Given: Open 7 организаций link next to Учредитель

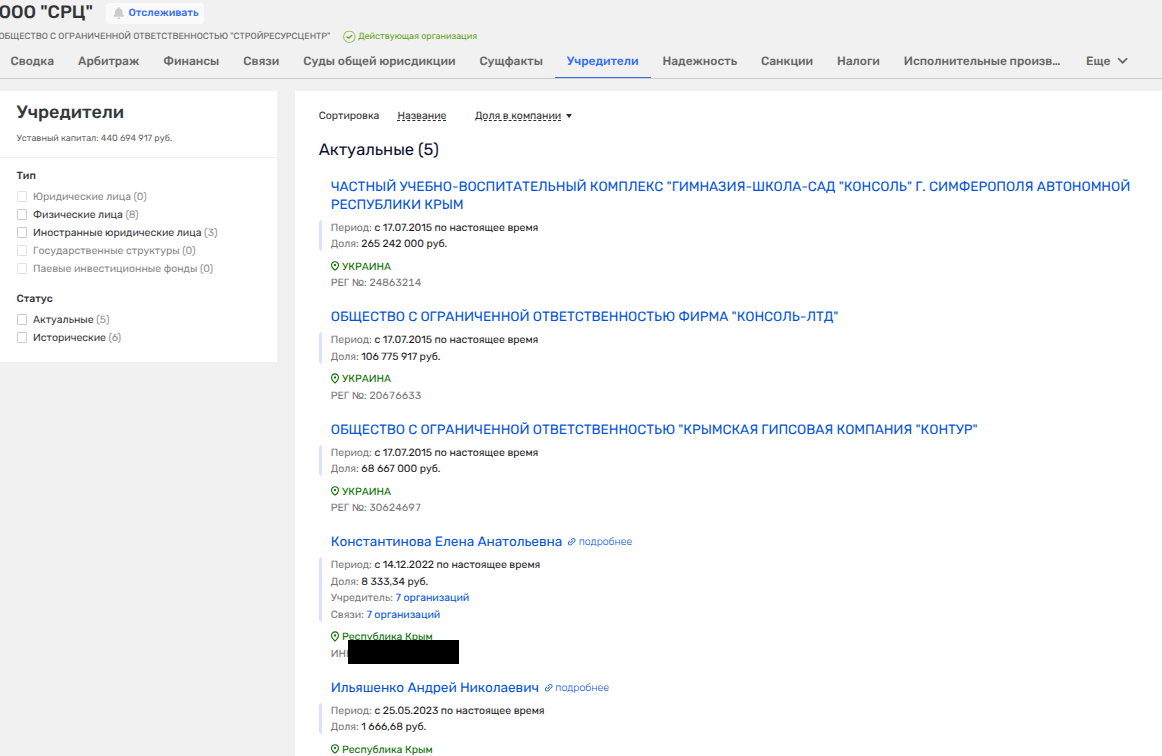Looking at the screenshot, I should (432, 598).
